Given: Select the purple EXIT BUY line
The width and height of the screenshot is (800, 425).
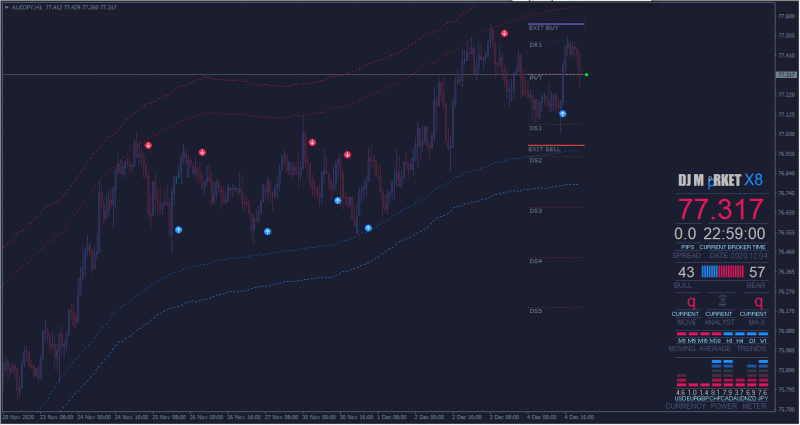Looking at the screenshot, I should tap(556, 24).
